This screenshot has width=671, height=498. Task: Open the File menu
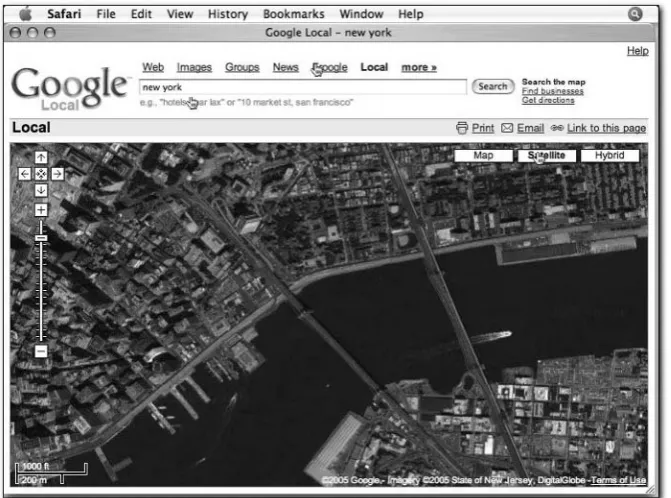click(x=106, y=14)
